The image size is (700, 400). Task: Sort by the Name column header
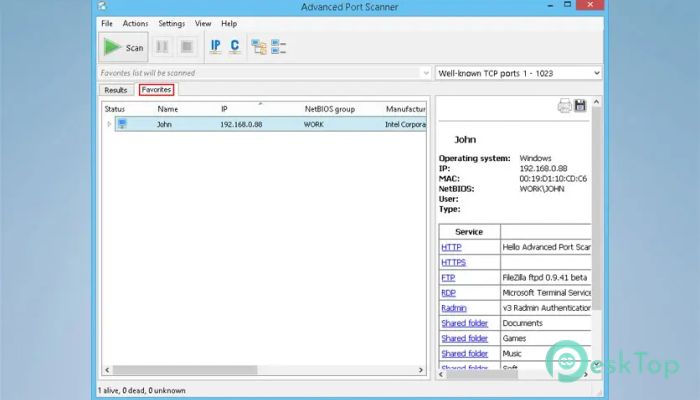[x=168, y=109]
